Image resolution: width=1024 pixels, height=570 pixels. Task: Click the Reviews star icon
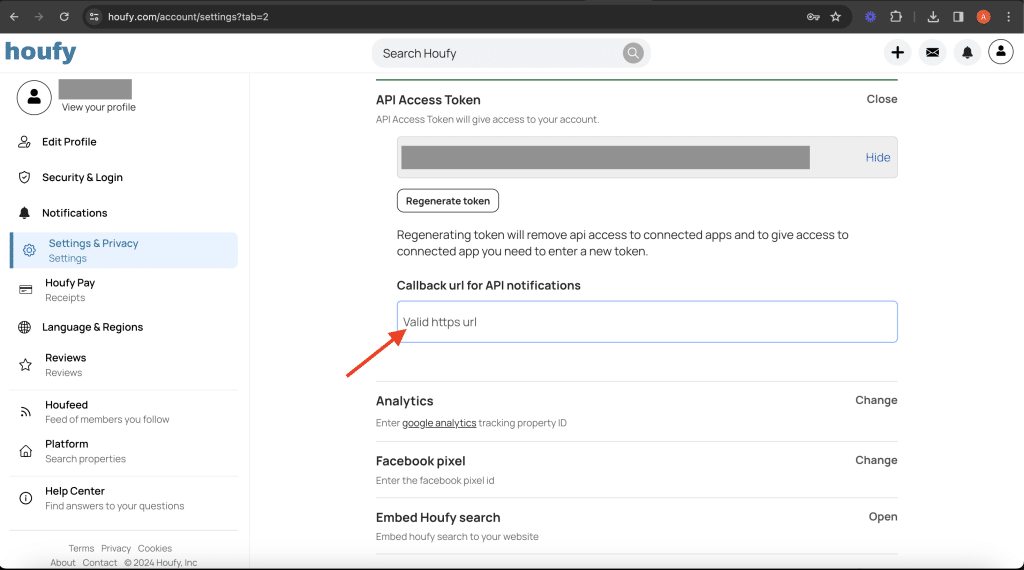(25, 364)
